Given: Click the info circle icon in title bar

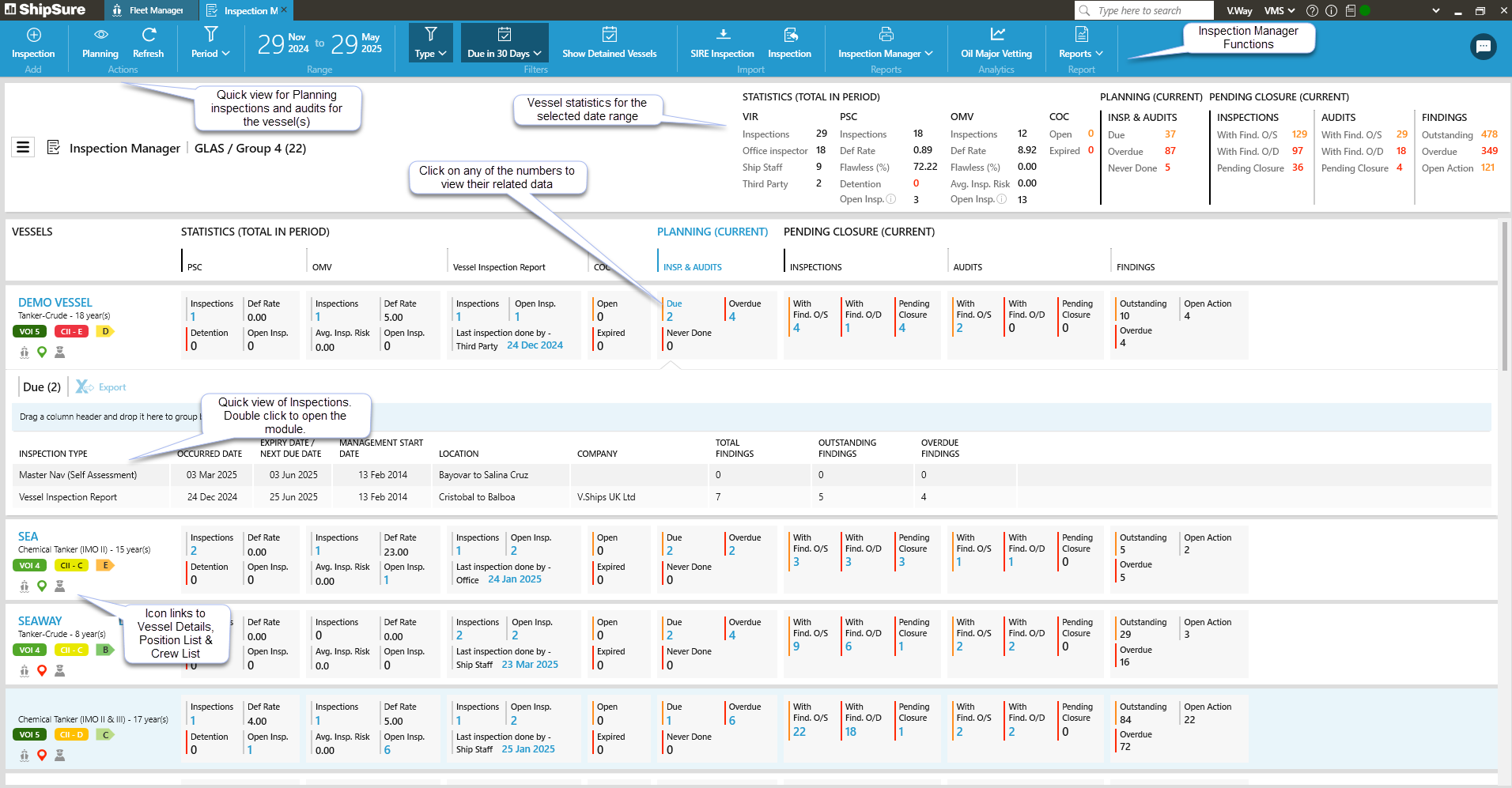Looking at the screenshot, I should (x=1331, y=10).
